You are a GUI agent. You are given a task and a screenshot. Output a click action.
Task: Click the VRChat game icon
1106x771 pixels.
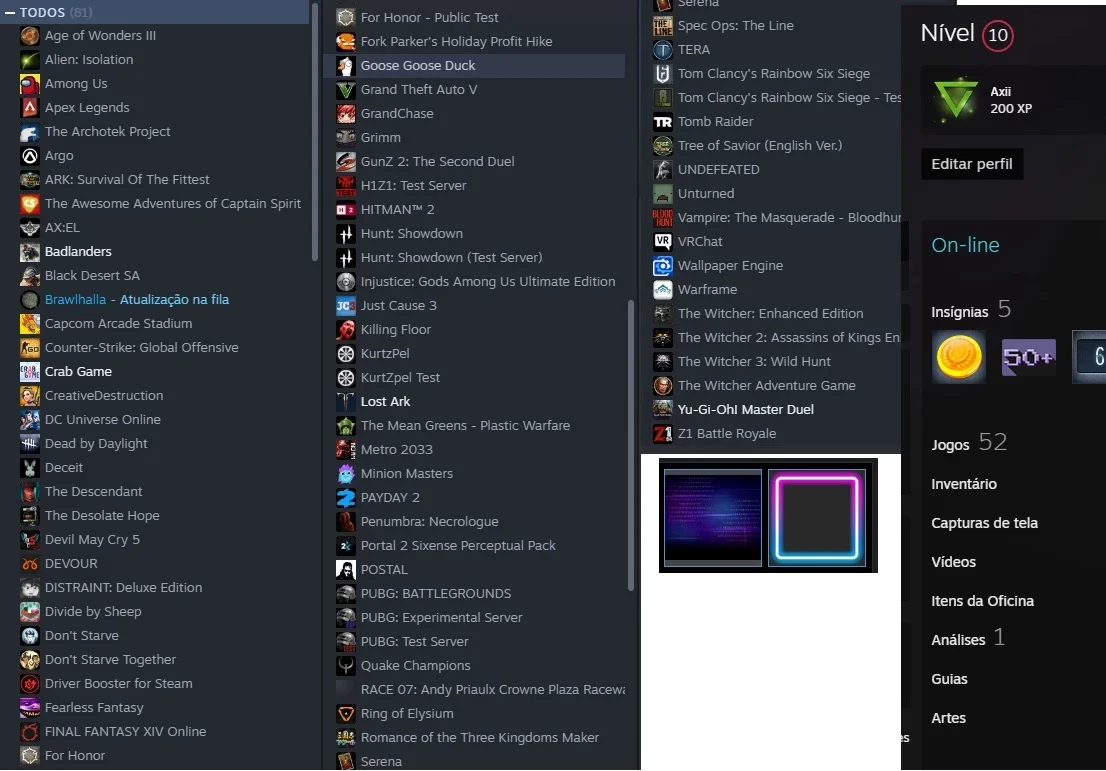(x=662, y=241)
